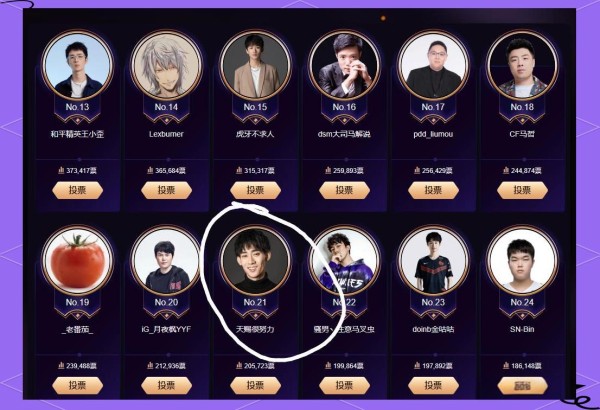Click the 投票 button under the tomato avatar
Viewport: 600px width, 410px height.
pos(77,385)
